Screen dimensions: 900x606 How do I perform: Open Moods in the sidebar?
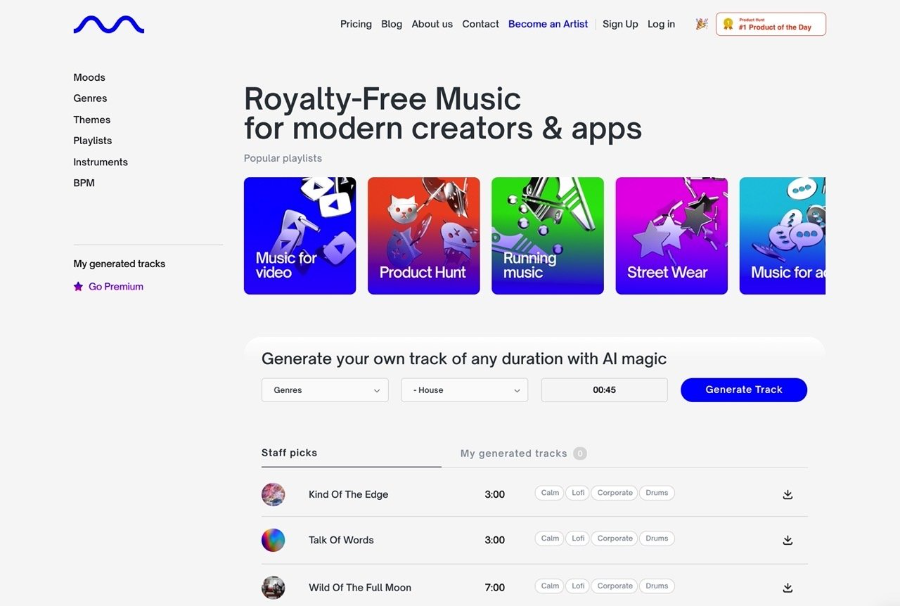point(89,77)
